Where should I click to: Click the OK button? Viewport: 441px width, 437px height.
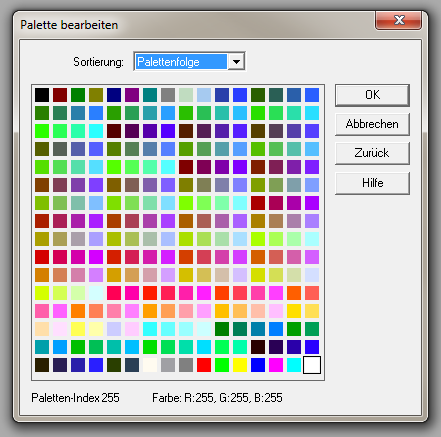click(x=372, y=95)
